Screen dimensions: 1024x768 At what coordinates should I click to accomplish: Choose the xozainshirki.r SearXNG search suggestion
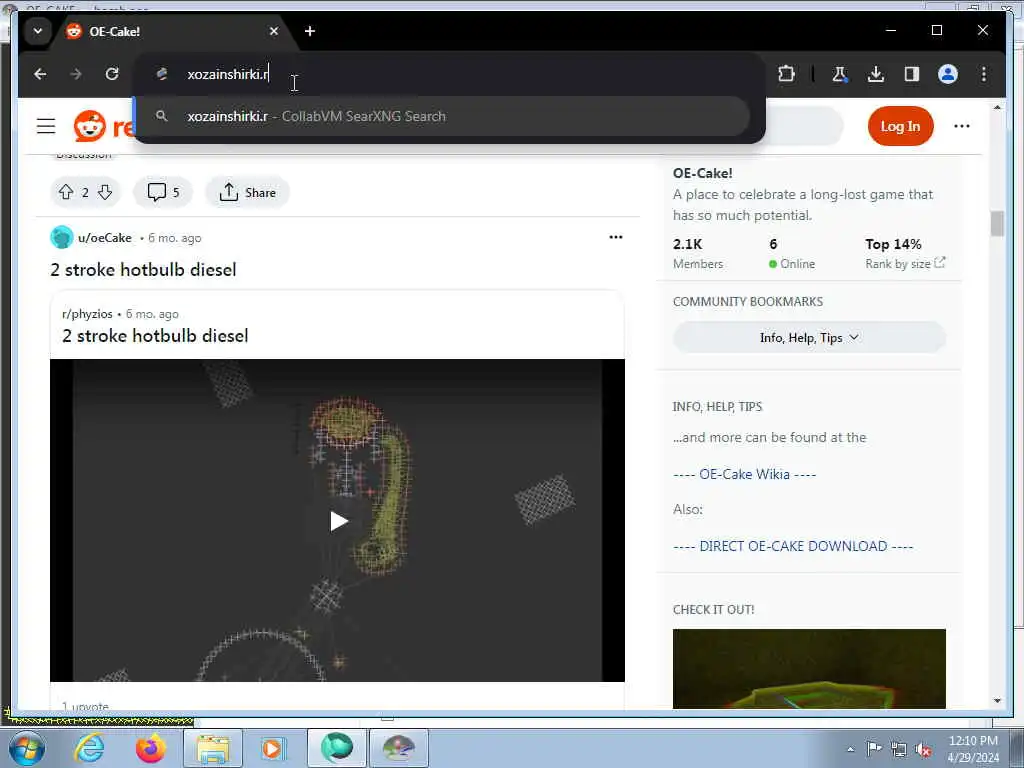[x=443, y=116]
